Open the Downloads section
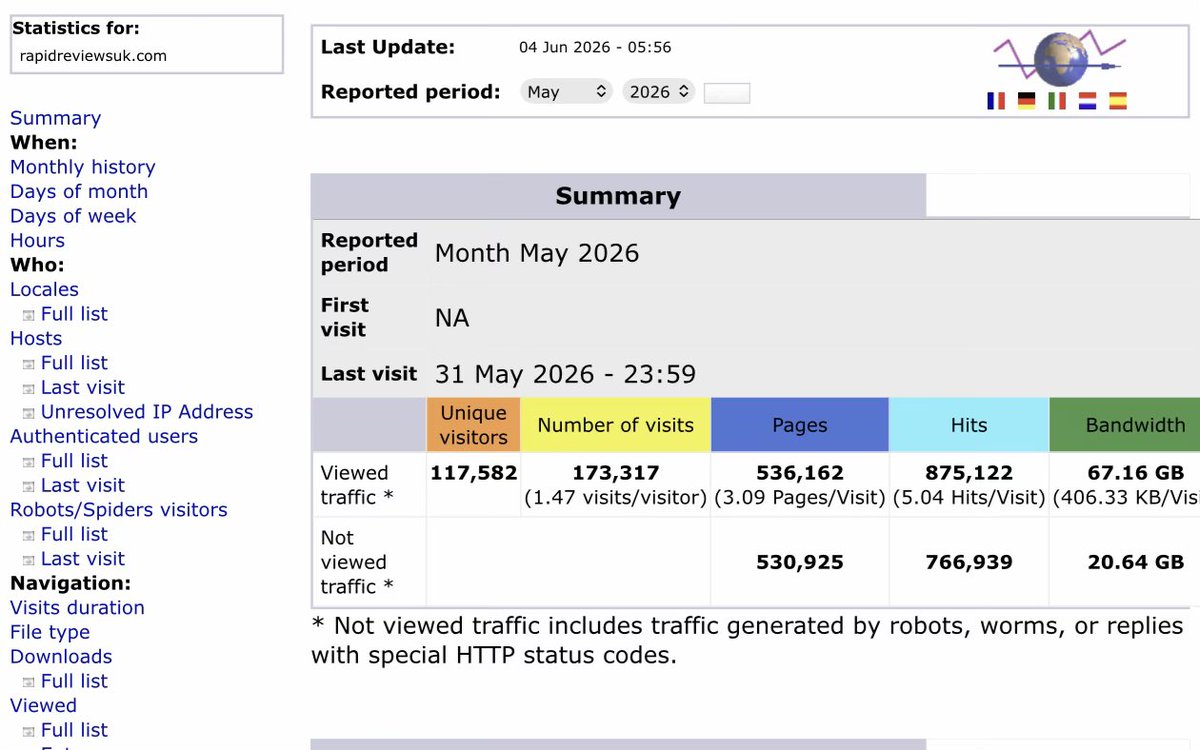 tap(61, 657)
